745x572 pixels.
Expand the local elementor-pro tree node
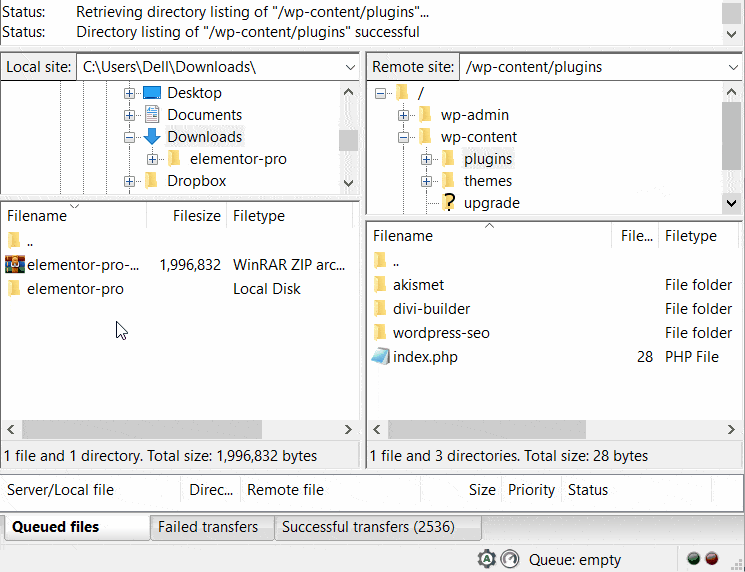(x=152, y=159)
